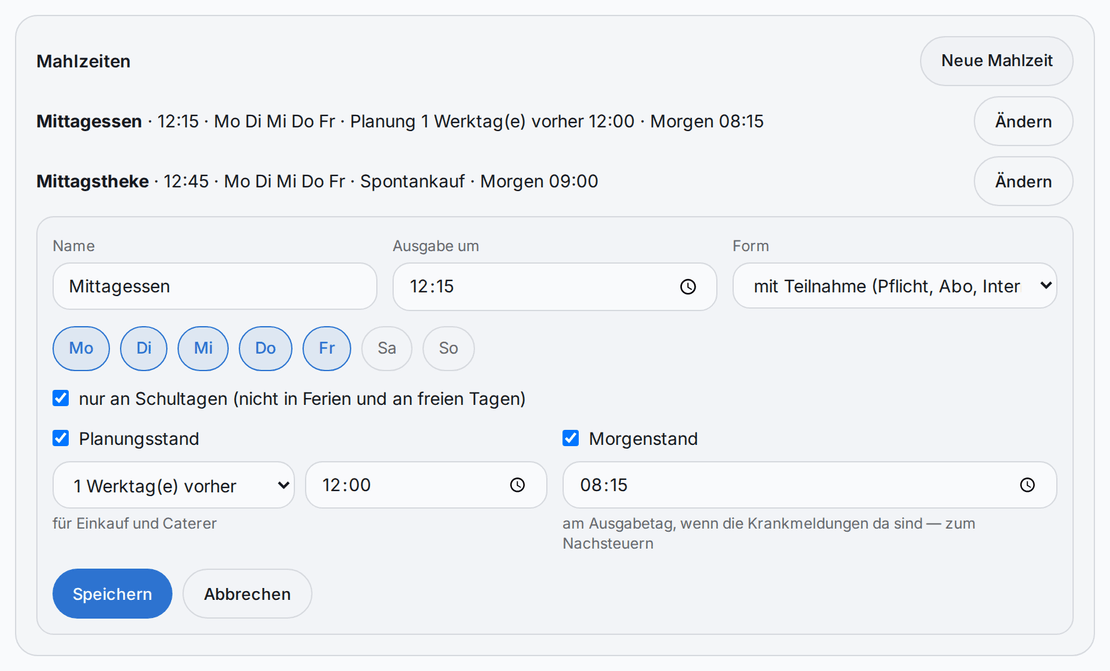The height and width of the screenshot is (671, 1110).
Task: Enable the Sa weekday chip
Action: [x=387, y=348]
